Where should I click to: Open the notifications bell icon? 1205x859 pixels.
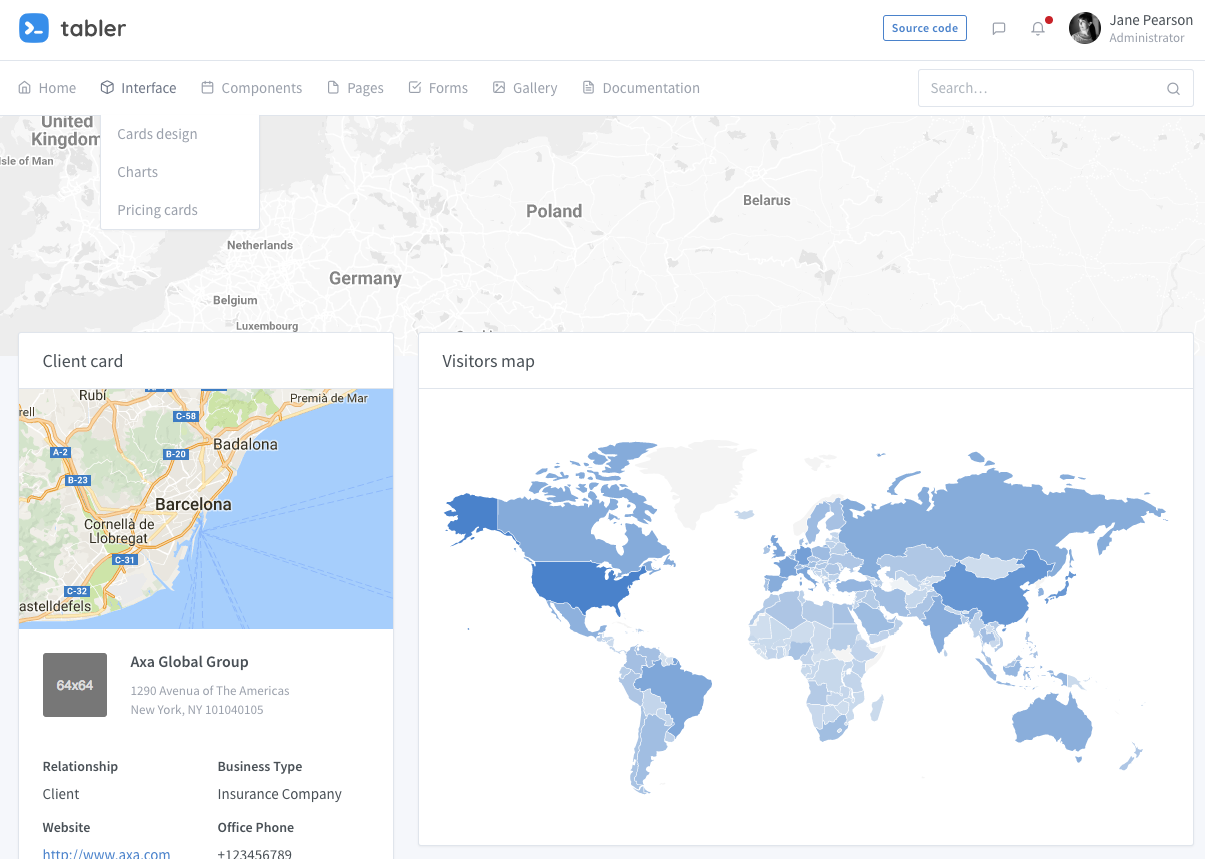point(1038,28)
